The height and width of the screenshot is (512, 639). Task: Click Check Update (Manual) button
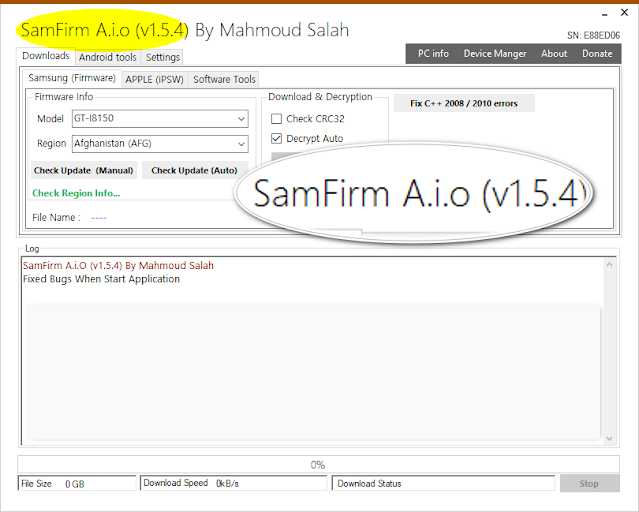pos(84,170)
